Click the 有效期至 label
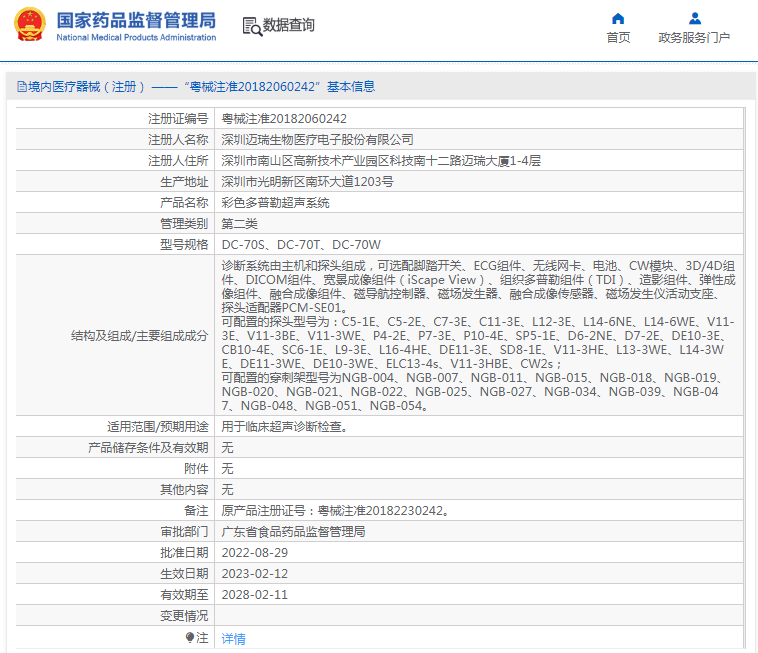This screenshot has height=653, width=758. 184,595
